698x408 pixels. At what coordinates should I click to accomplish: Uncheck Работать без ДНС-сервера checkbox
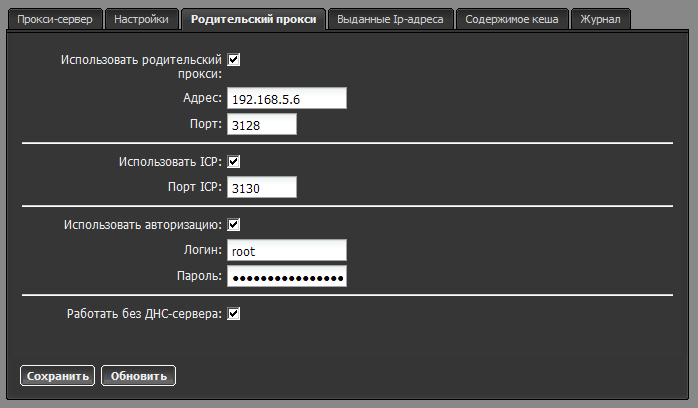[234, 314]
